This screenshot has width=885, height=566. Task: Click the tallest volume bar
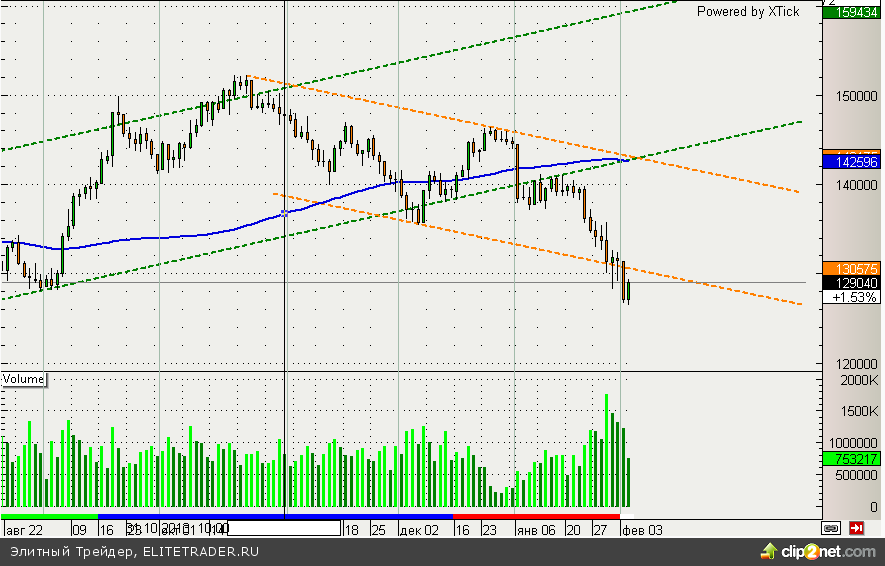[x=606, y=450]
